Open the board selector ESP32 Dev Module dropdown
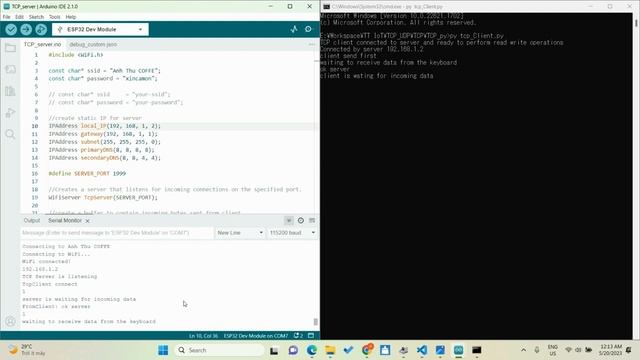Screen dimensions: 640x360 click(x=100, y=29)
